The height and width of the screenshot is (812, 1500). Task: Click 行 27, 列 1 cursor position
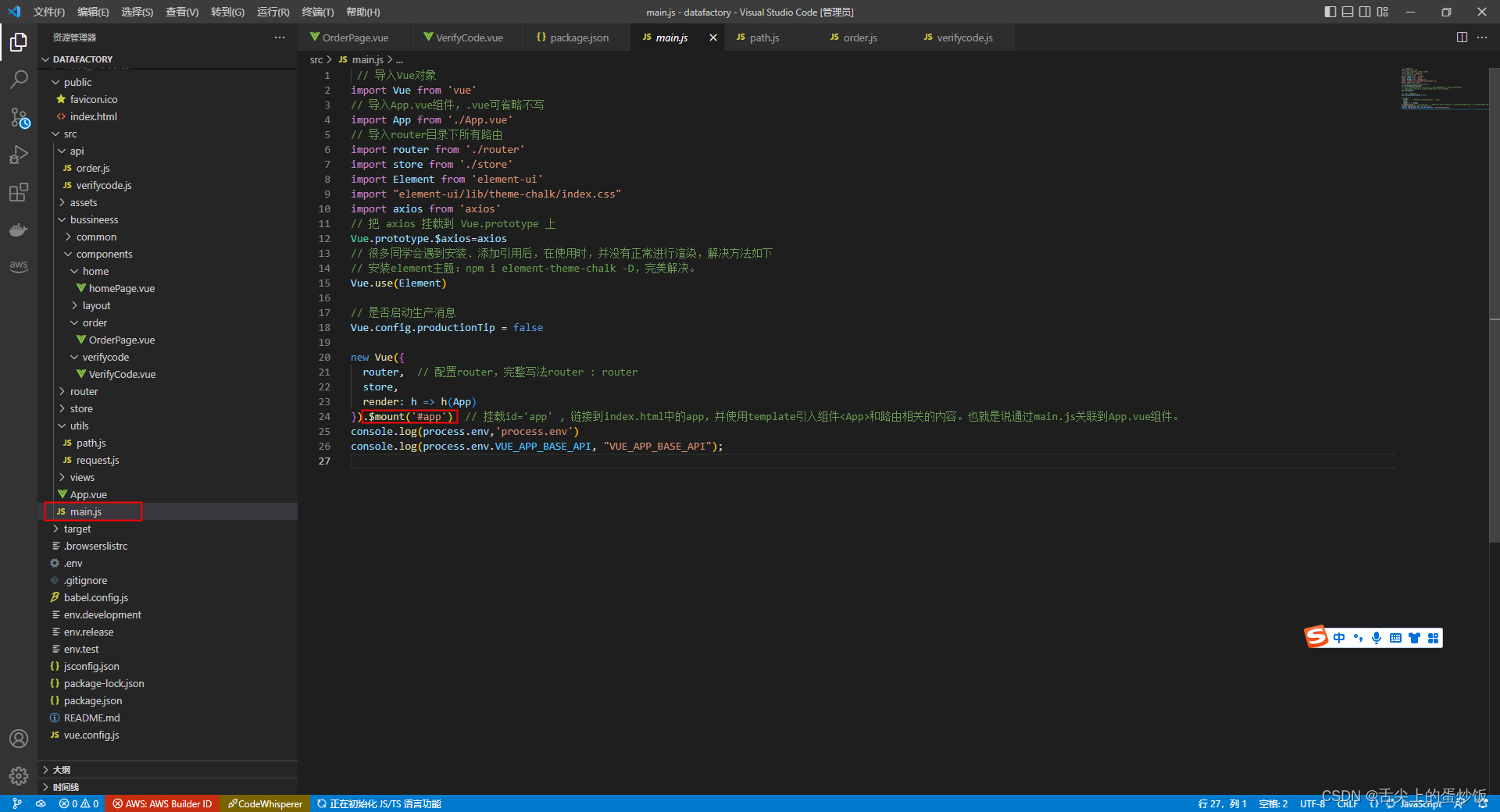pyautogui.click(x=1221, y=803)
